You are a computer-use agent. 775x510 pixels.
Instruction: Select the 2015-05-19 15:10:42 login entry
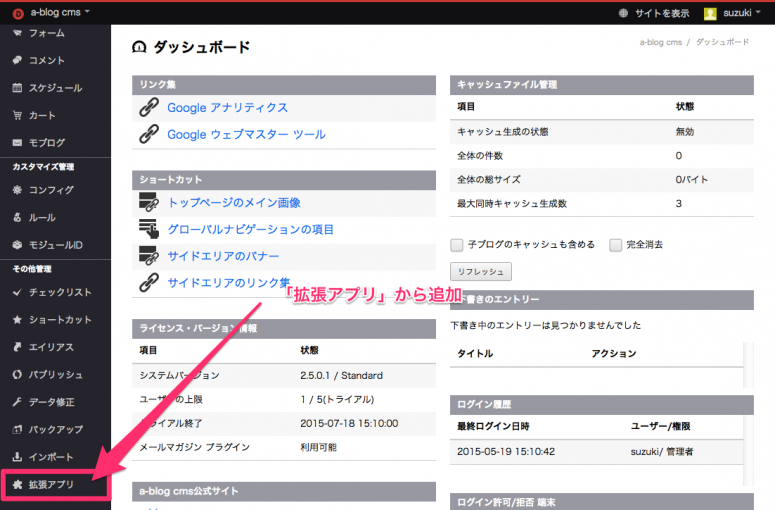(506, 452)
